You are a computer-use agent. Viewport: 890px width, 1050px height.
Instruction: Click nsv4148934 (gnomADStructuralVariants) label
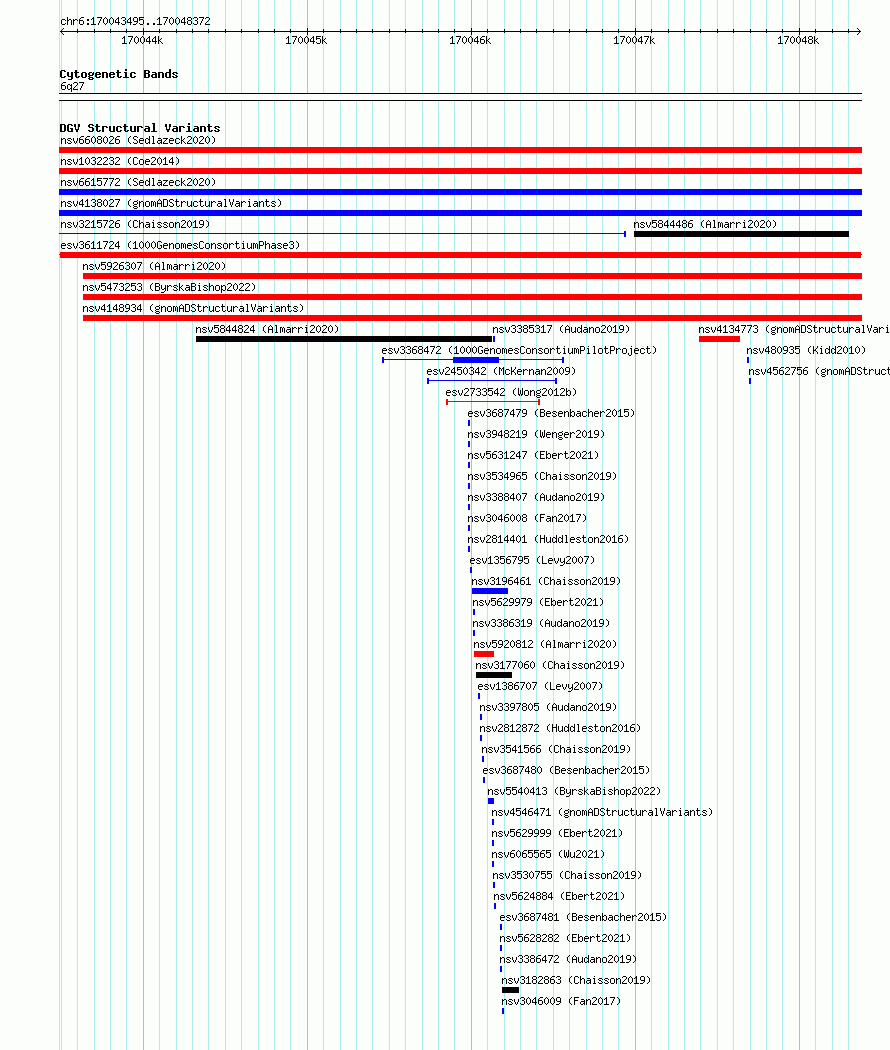tap(193, 308)
